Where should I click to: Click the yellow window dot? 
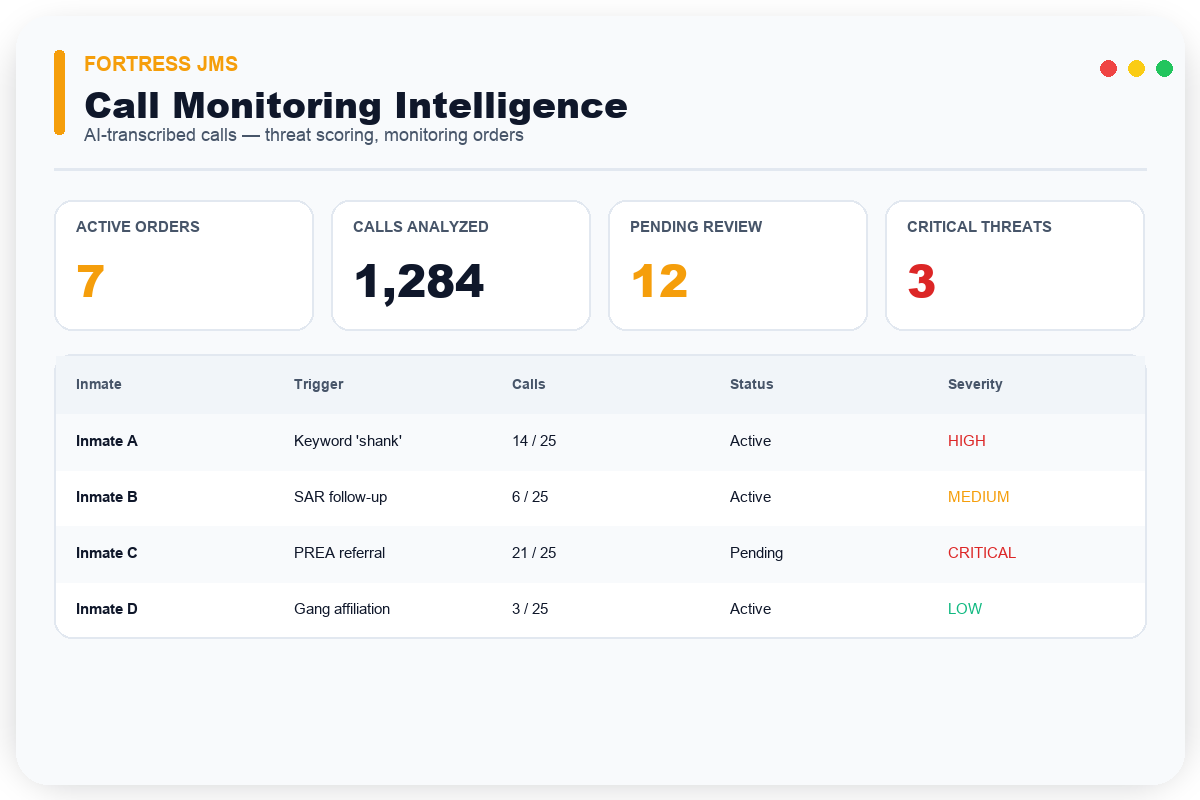click(x=1136, y=68)
